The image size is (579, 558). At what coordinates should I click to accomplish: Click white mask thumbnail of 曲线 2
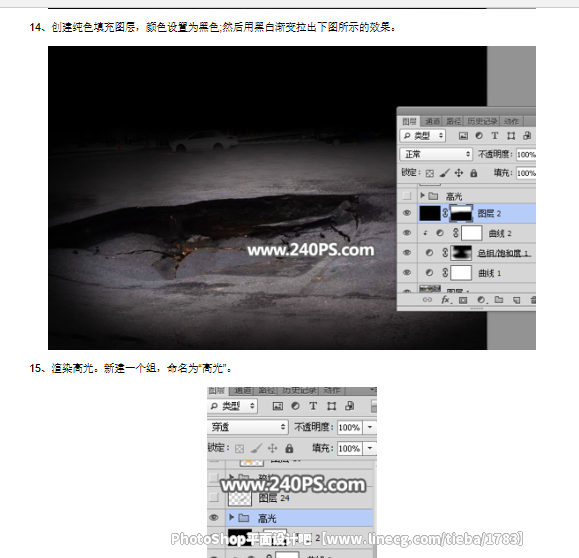pyautogui.click(x=472, y=233)
